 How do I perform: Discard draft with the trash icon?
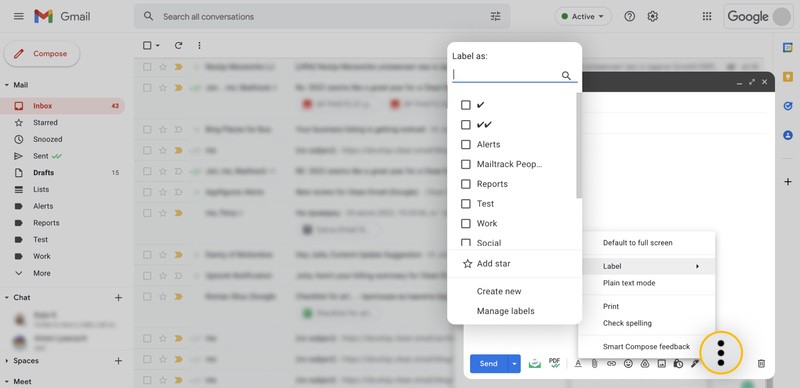coord(761,363)
